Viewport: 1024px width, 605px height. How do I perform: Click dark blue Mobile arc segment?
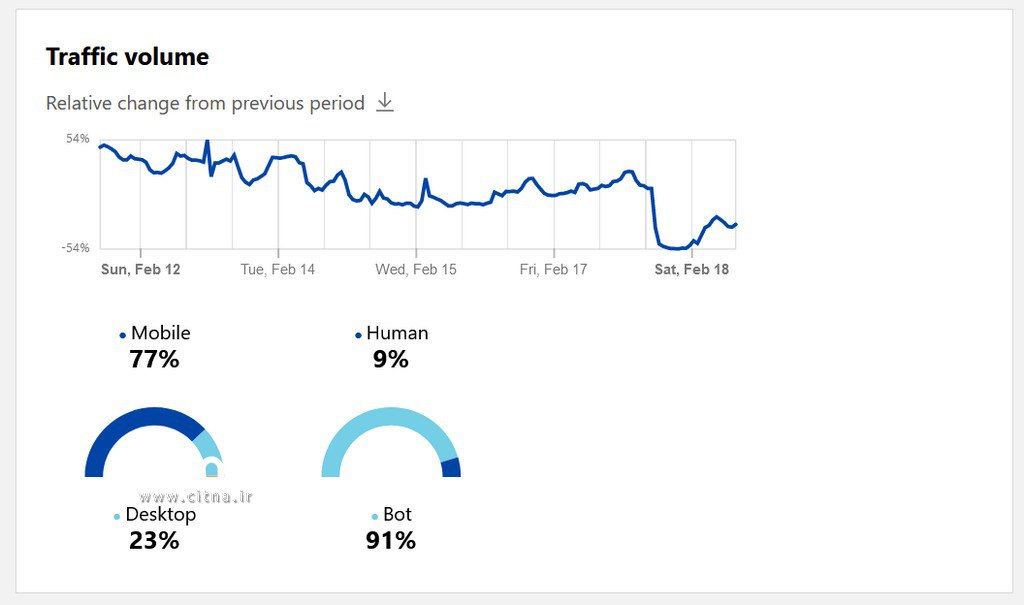click(x=130, y=426)
